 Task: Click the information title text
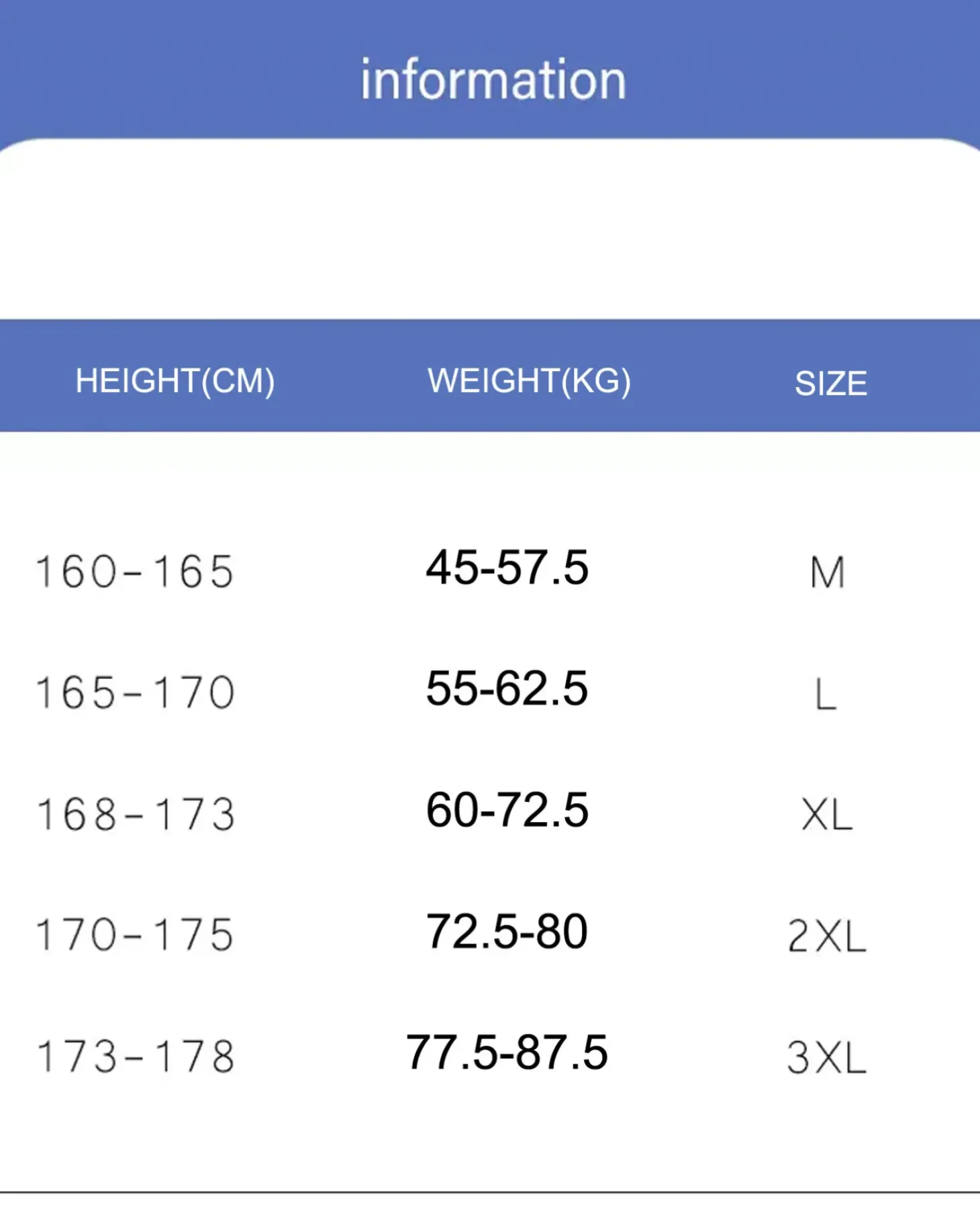(x=493, y=79)
